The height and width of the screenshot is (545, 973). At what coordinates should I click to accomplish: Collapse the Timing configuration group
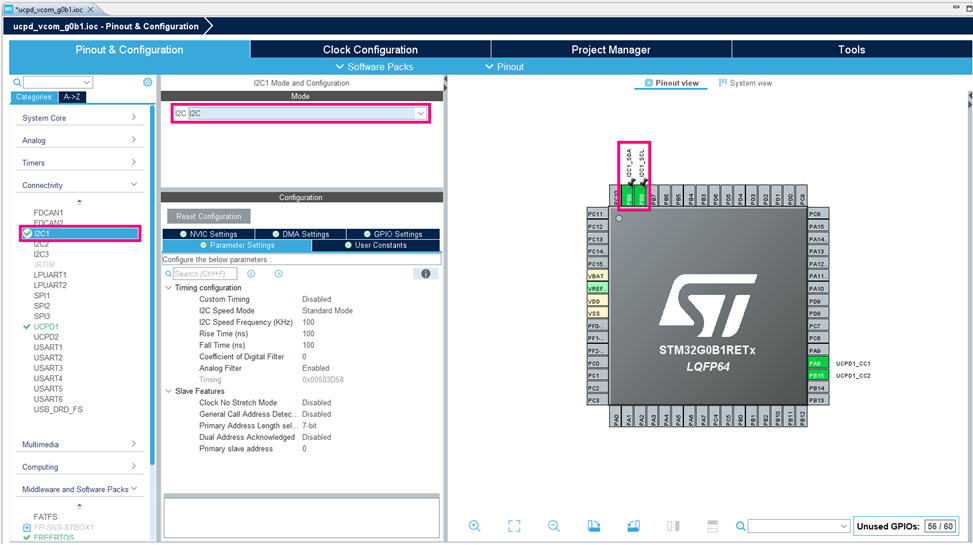tap(168, 288)
